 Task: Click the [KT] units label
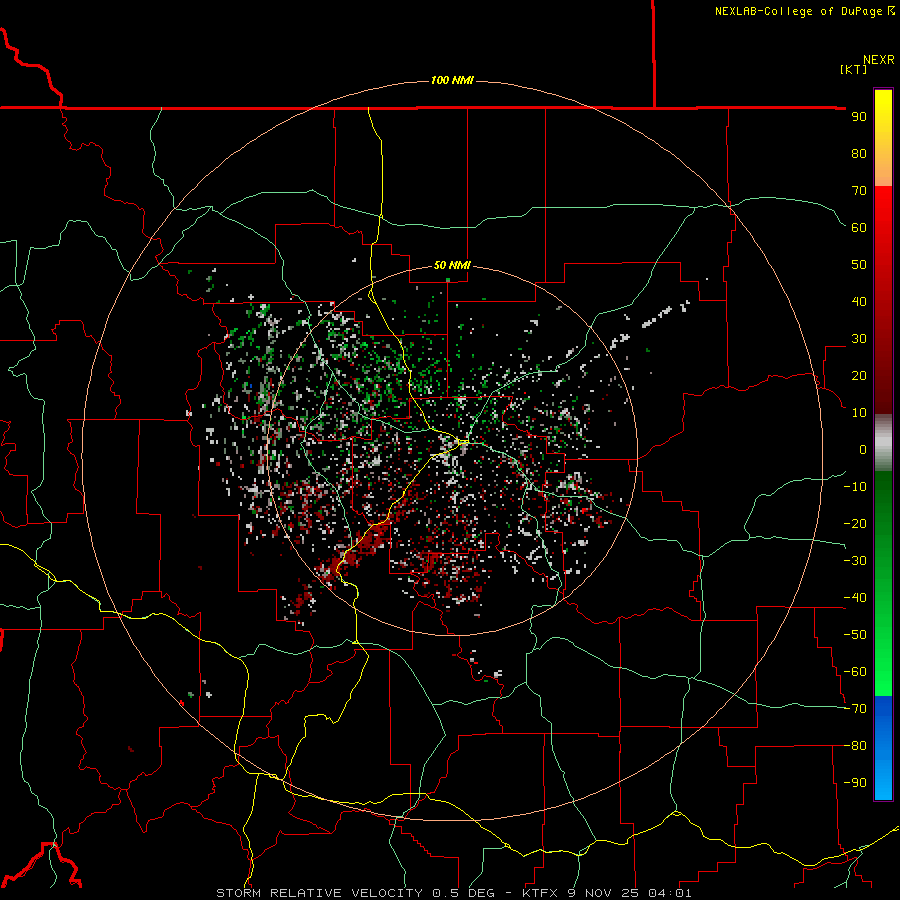click(x=854, y=69)
